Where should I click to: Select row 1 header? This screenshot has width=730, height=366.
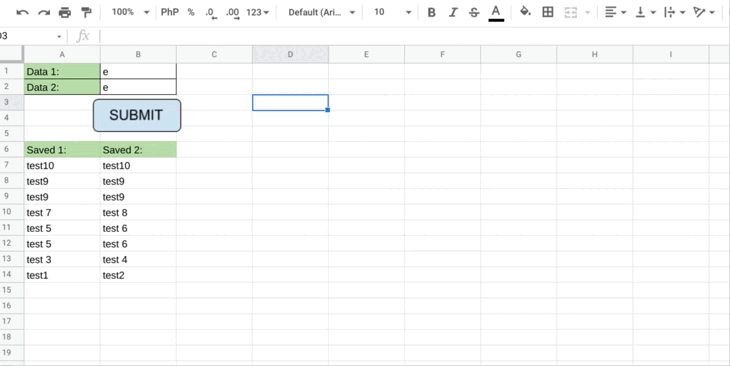(12, 71)
